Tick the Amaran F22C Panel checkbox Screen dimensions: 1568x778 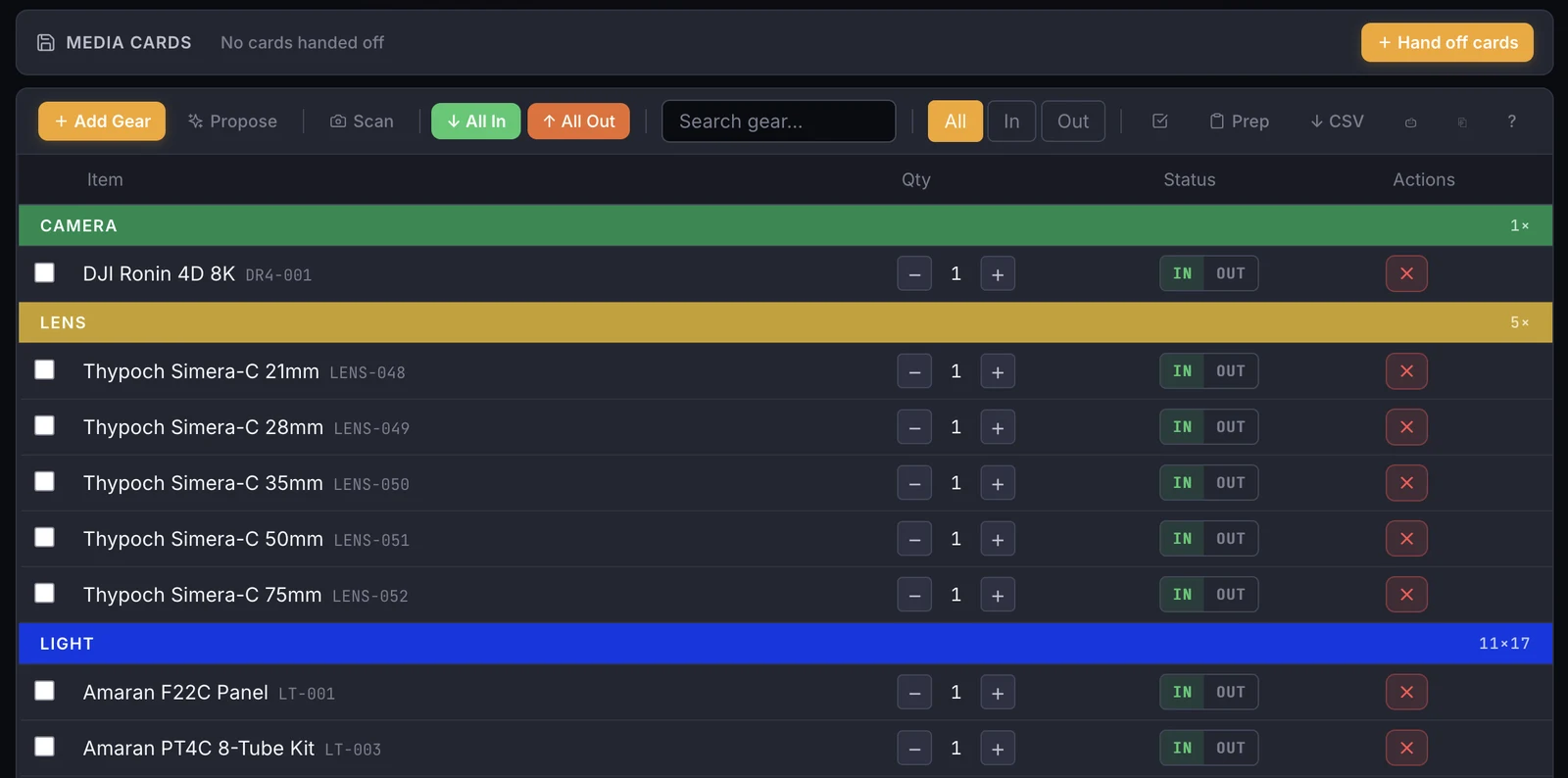(x=44, y=691)
